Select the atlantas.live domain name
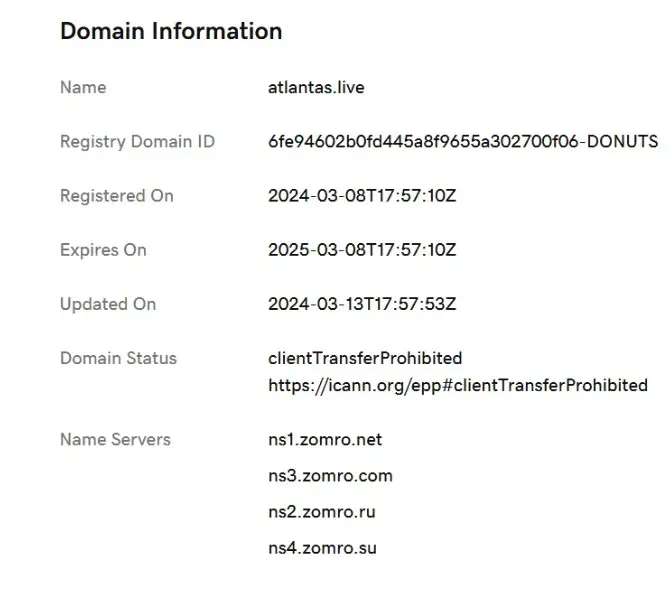Screen dimensions: 672x595 pos(316,87)
